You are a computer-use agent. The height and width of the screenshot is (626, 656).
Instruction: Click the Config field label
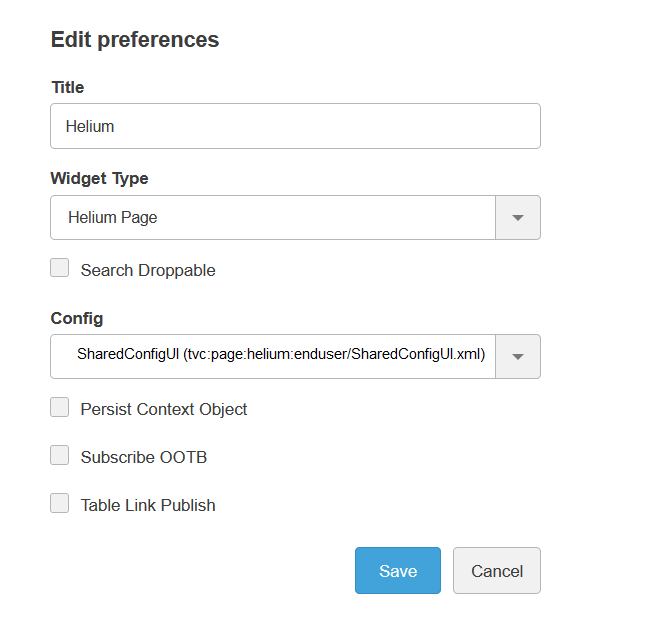click(x=77, y=318)
